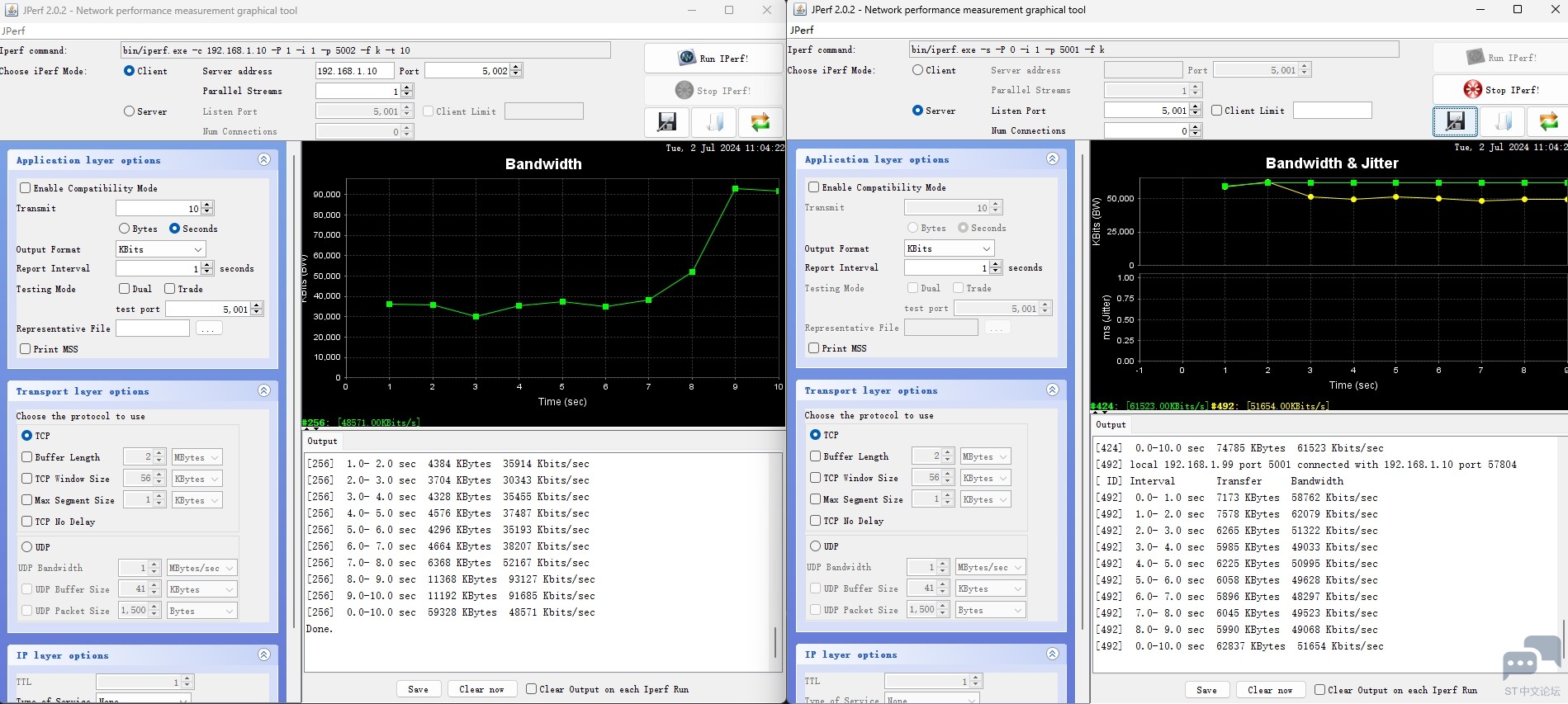Open the JPerf menu in the right window
Screen dimensions: 1568x704
tap(802, 30)
